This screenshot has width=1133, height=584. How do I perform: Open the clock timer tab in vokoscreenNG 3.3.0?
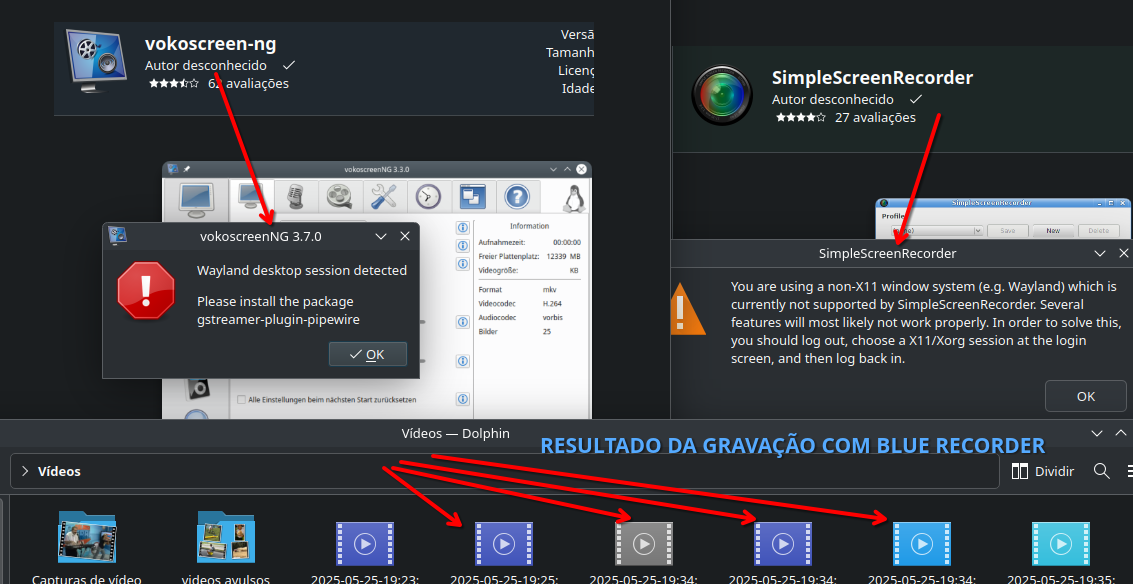428,196
